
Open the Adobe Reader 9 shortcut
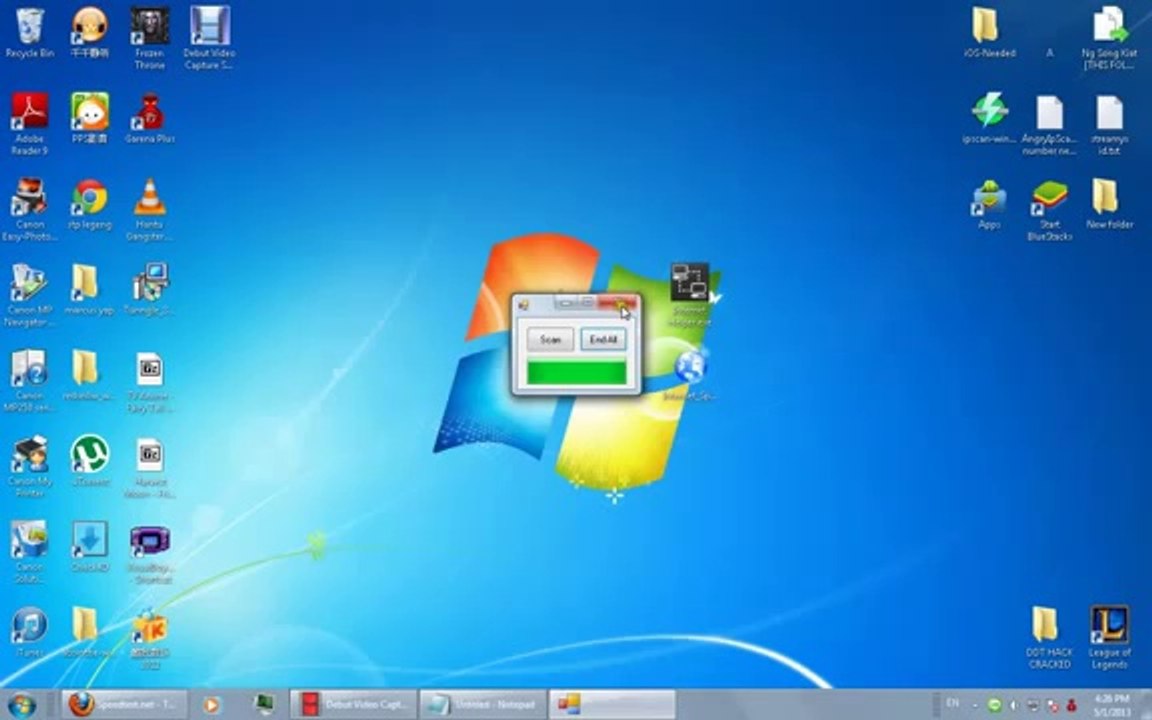(29, 123)
